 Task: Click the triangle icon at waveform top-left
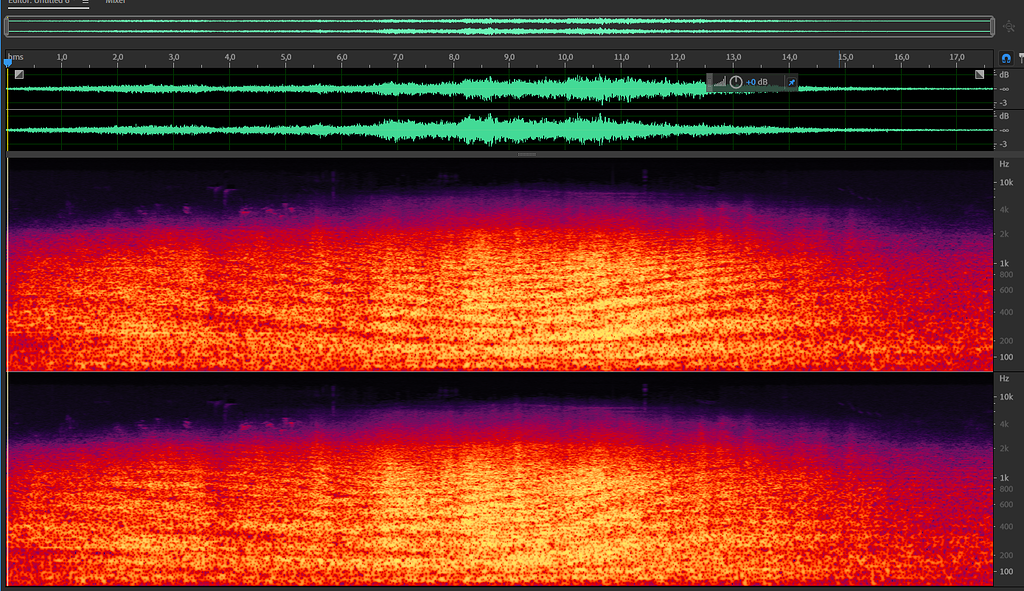tap(18, 73)
